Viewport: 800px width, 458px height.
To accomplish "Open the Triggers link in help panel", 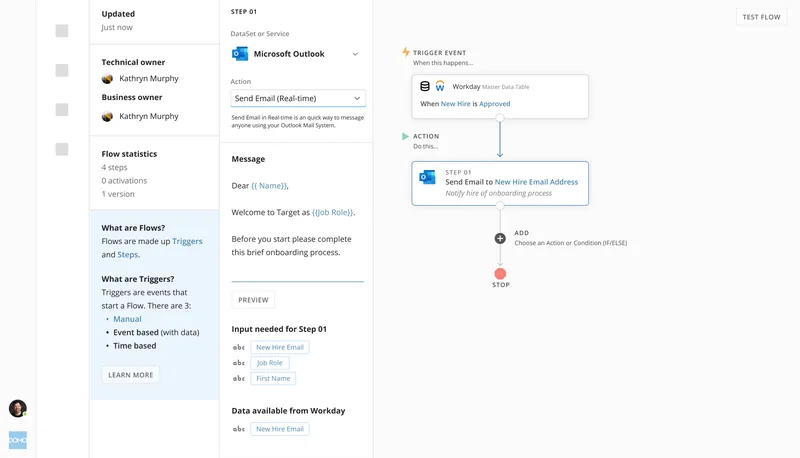I will click(187, 241).
